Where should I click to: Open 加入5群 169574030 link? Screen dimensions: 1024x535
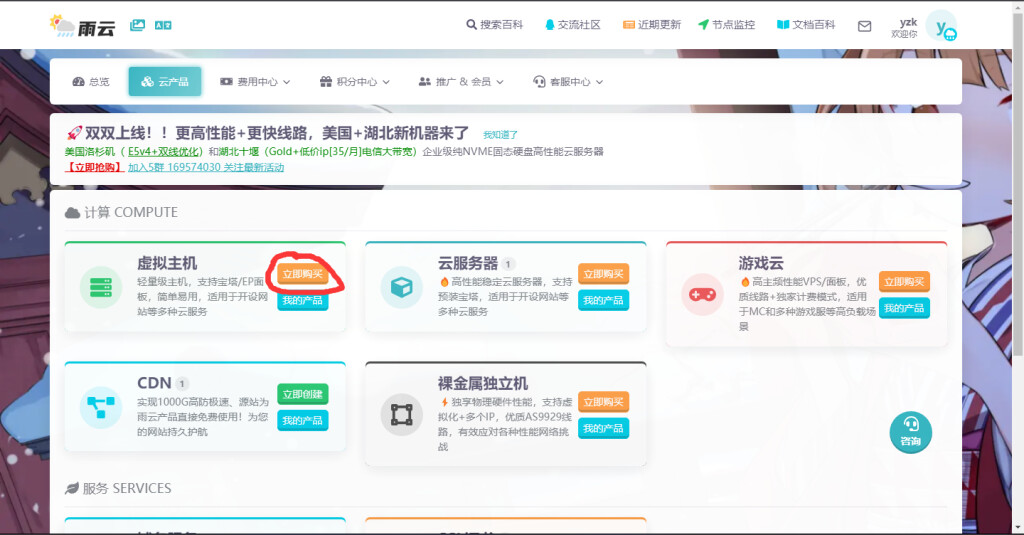[206, 167]
